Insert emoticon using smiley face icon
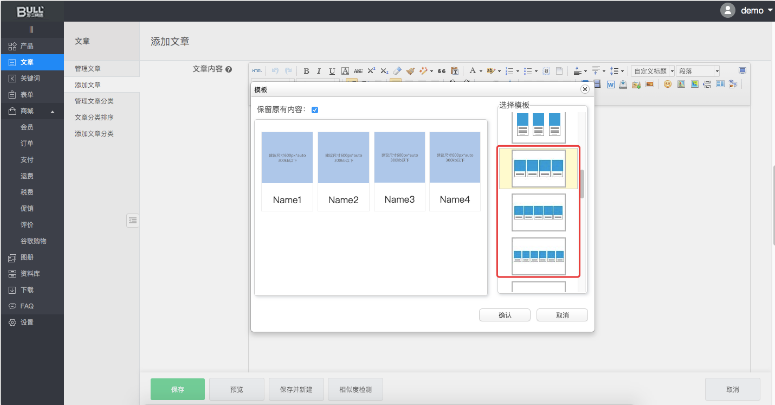Image resolution: width=775 pixels, height=405 pixels. pyautogui.click(x=667, y=84)
